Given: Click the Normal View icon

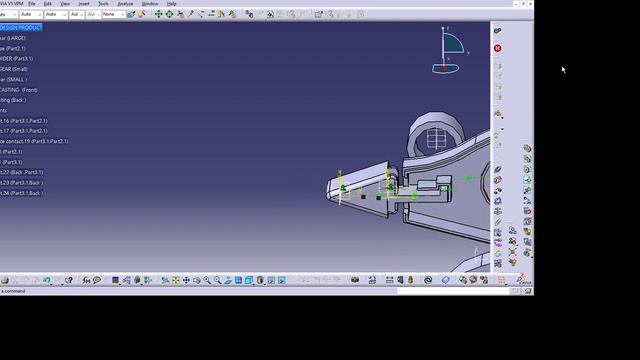Looking at the screenshot, I should [228, 280].
